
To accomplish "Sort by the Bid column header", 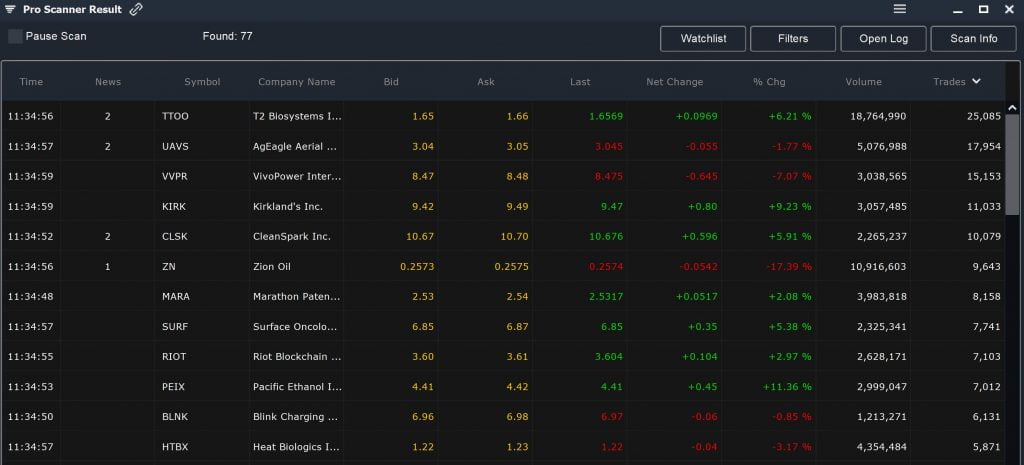I will tap(391, 82).
